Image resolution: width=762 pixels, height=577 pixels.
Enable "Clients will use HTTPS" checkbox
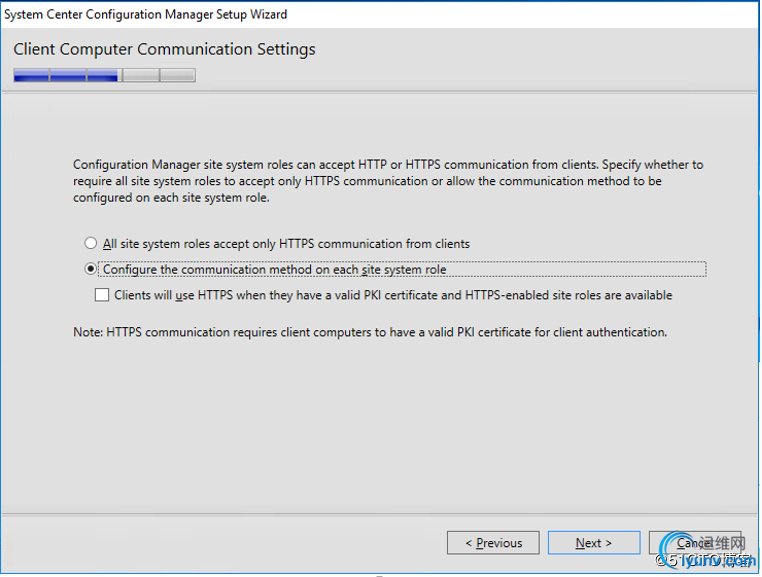pos(102,295)
